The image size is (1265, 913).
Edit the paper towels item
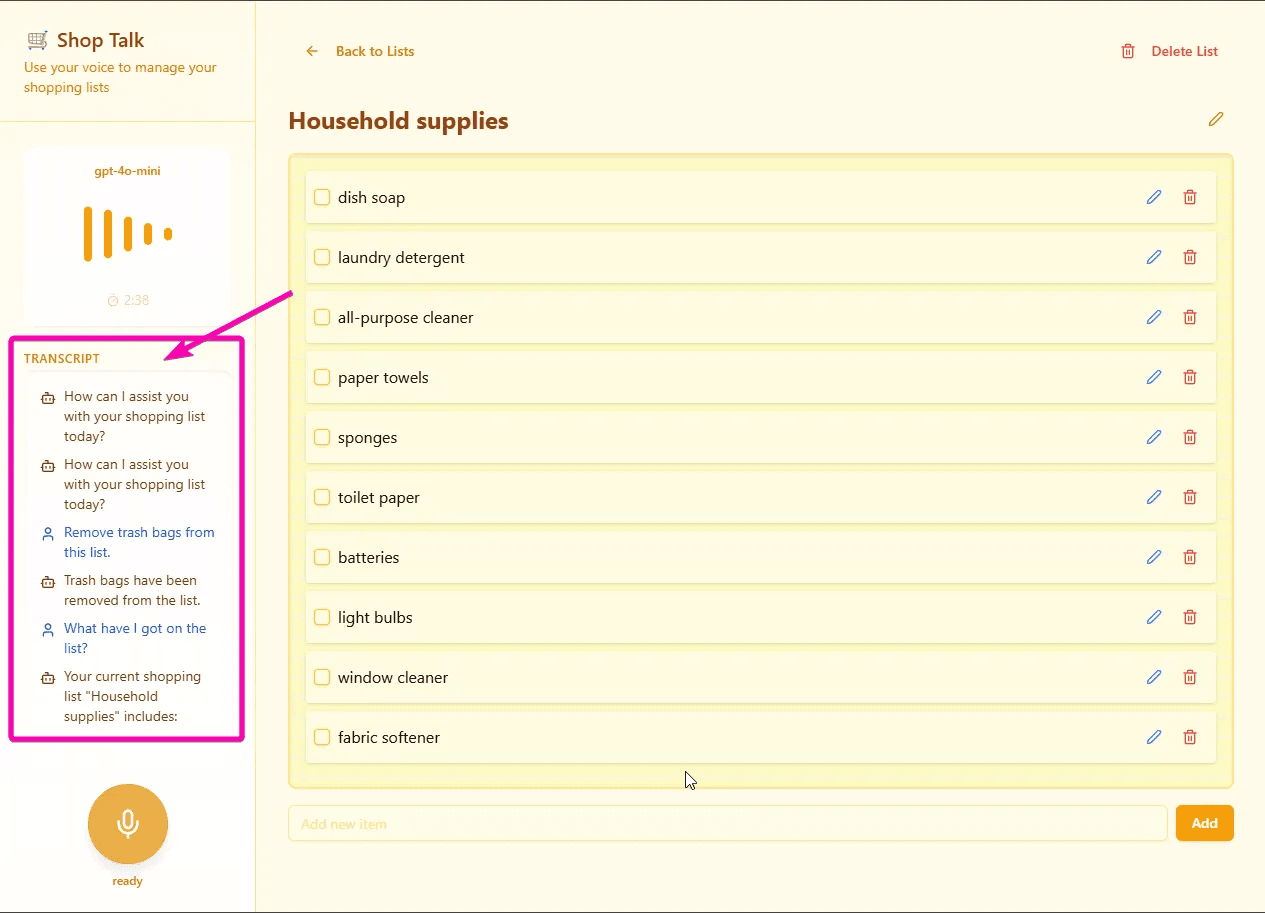point(1154,377)
